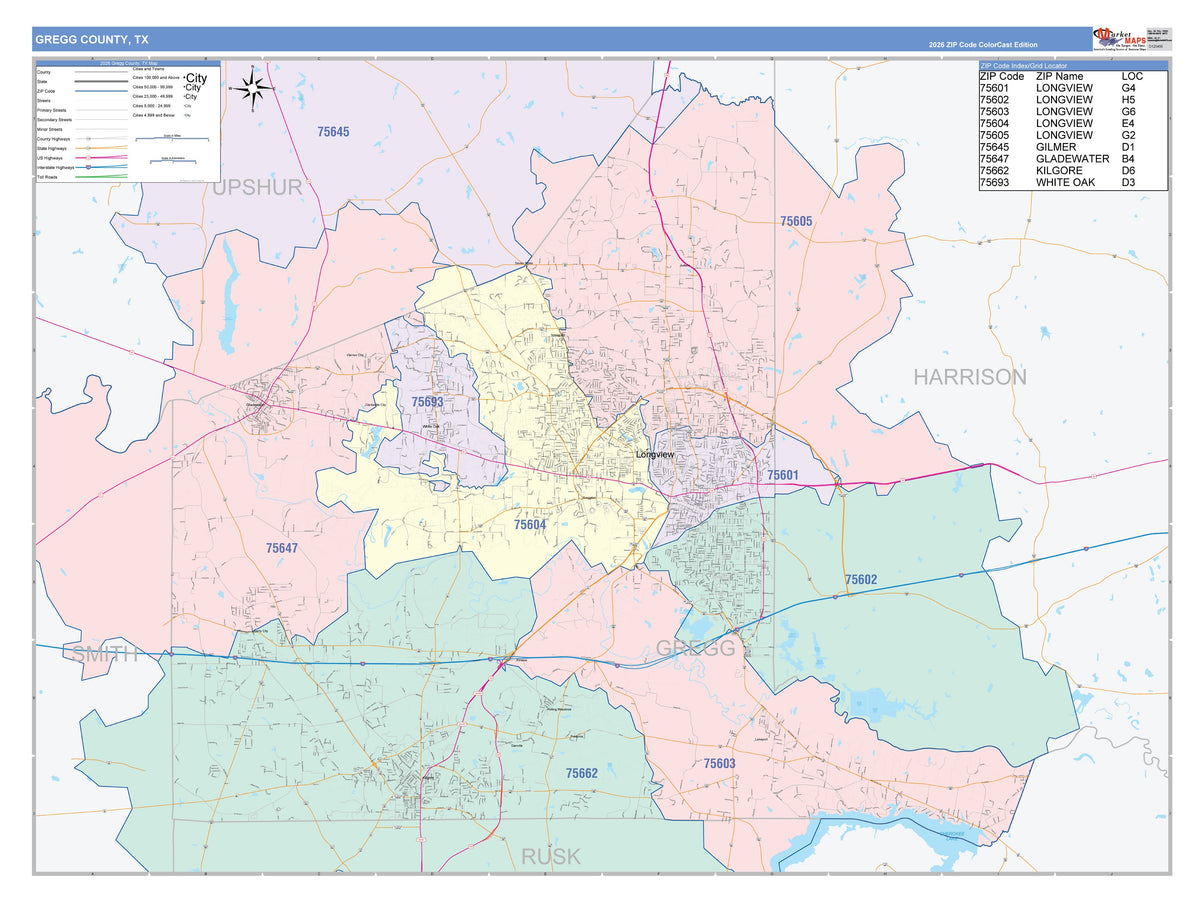Click the Longview city label on map

656,455
